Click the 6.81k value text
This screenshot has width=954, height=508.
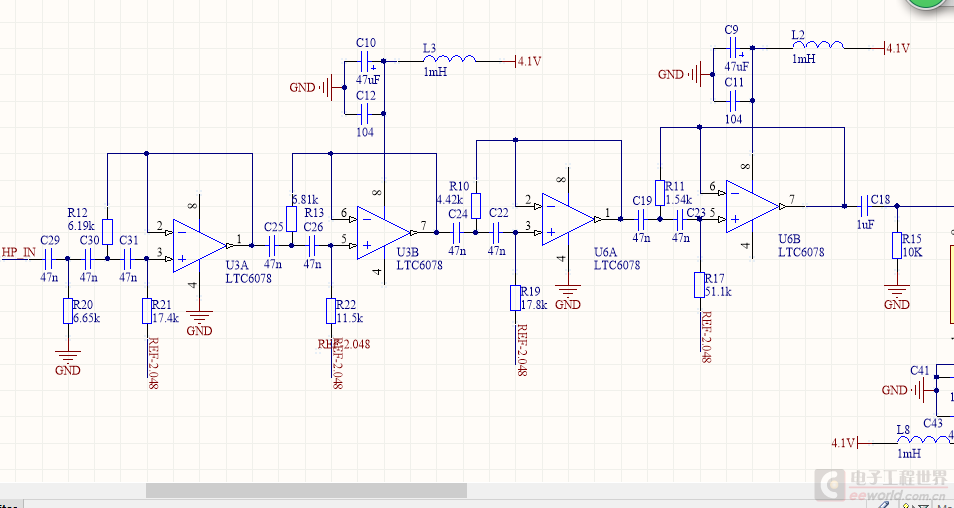coord(307,199)
